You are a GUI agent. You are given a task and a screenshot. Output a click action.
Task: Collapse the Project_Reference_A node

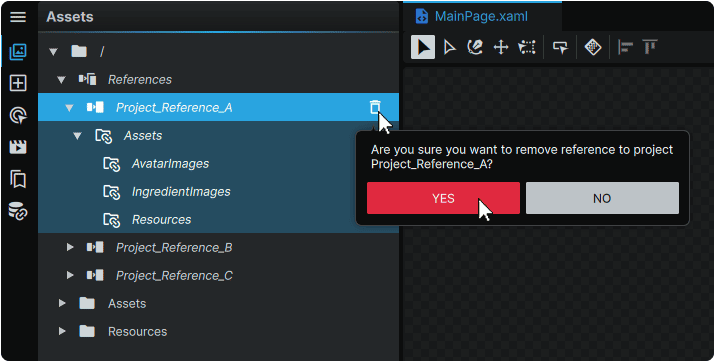[69, 108]
